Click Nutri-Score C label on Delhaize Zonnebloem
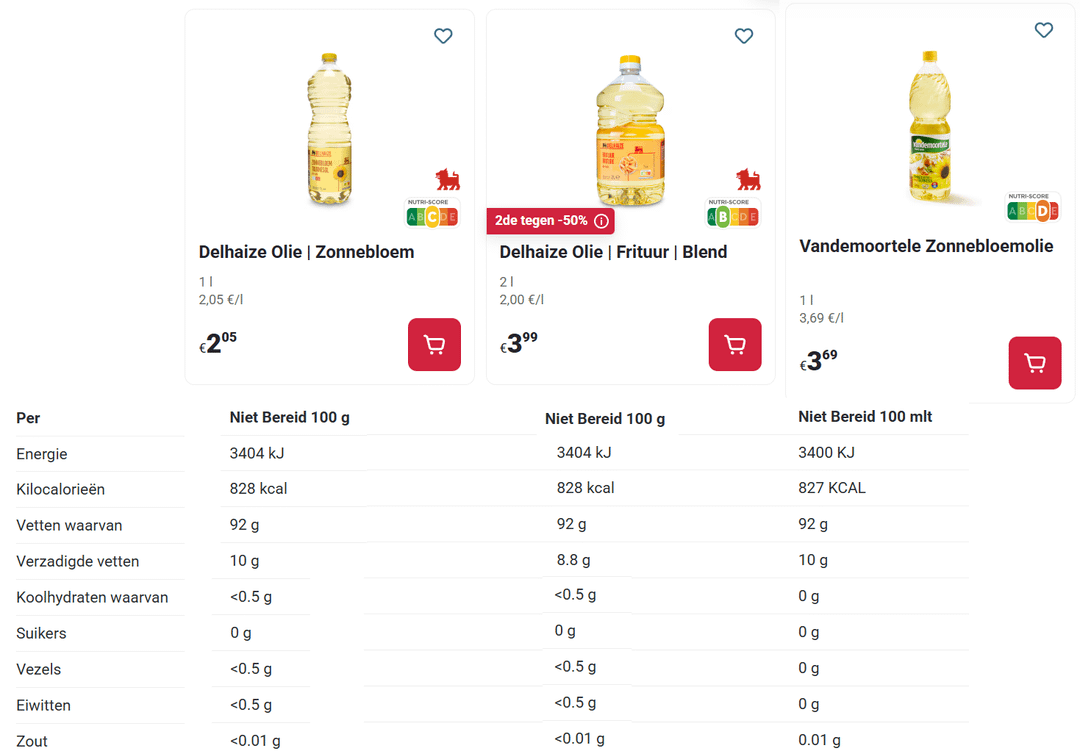Screen dimensions: 1080x751 point(432,214)
